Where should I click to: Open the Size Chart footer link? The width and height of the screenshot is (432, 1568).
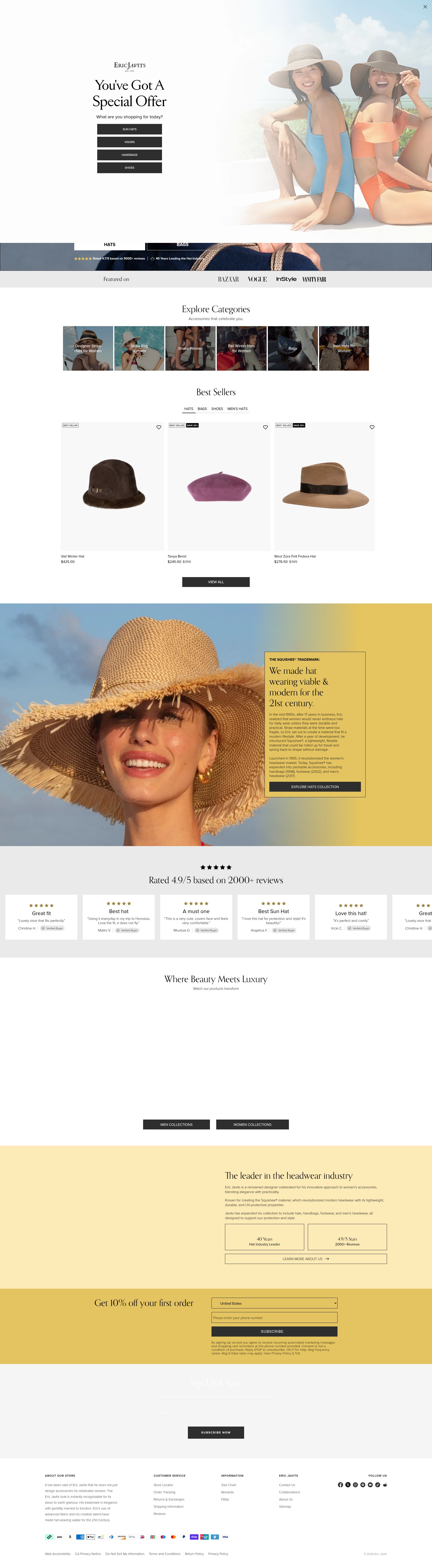tap(229, 1485)
